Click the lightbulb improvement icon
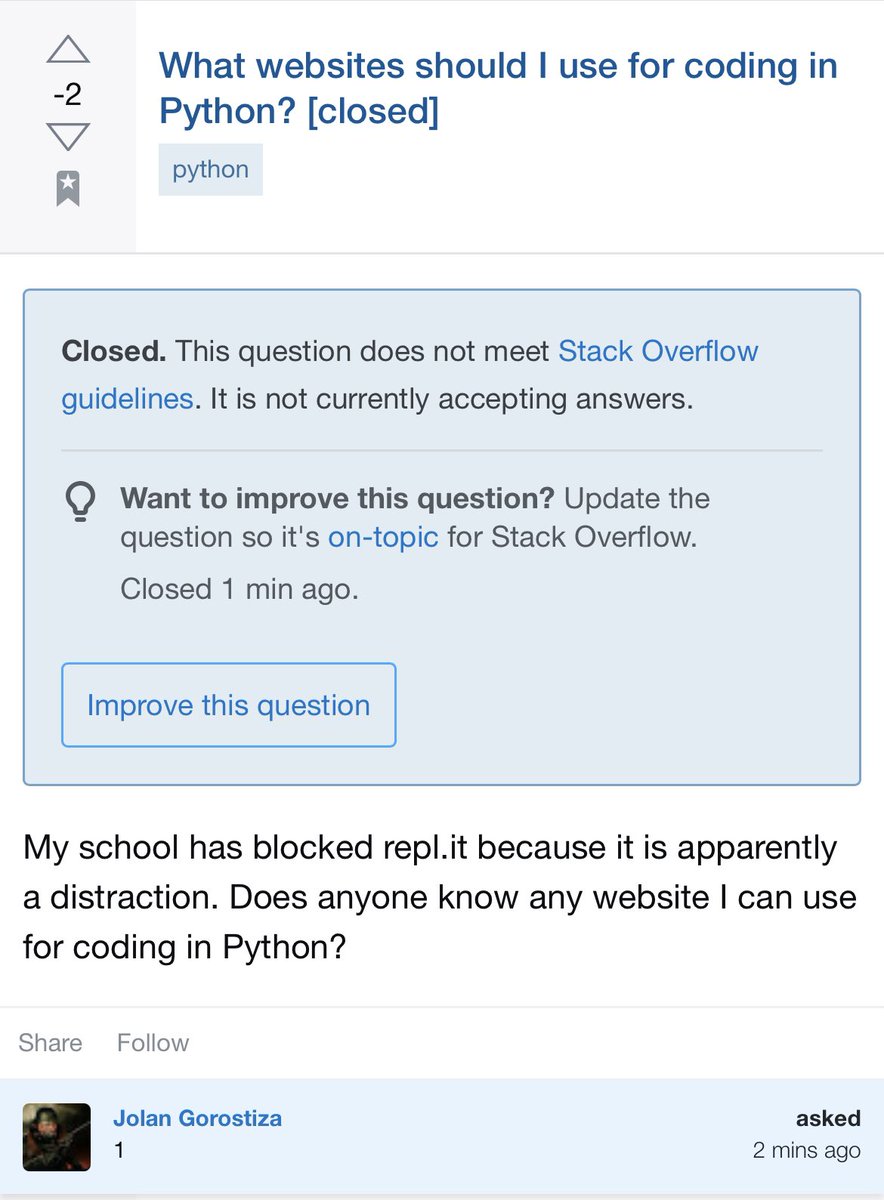Image resolution: width=884 pixels, height=1200 pixels. 80,503
